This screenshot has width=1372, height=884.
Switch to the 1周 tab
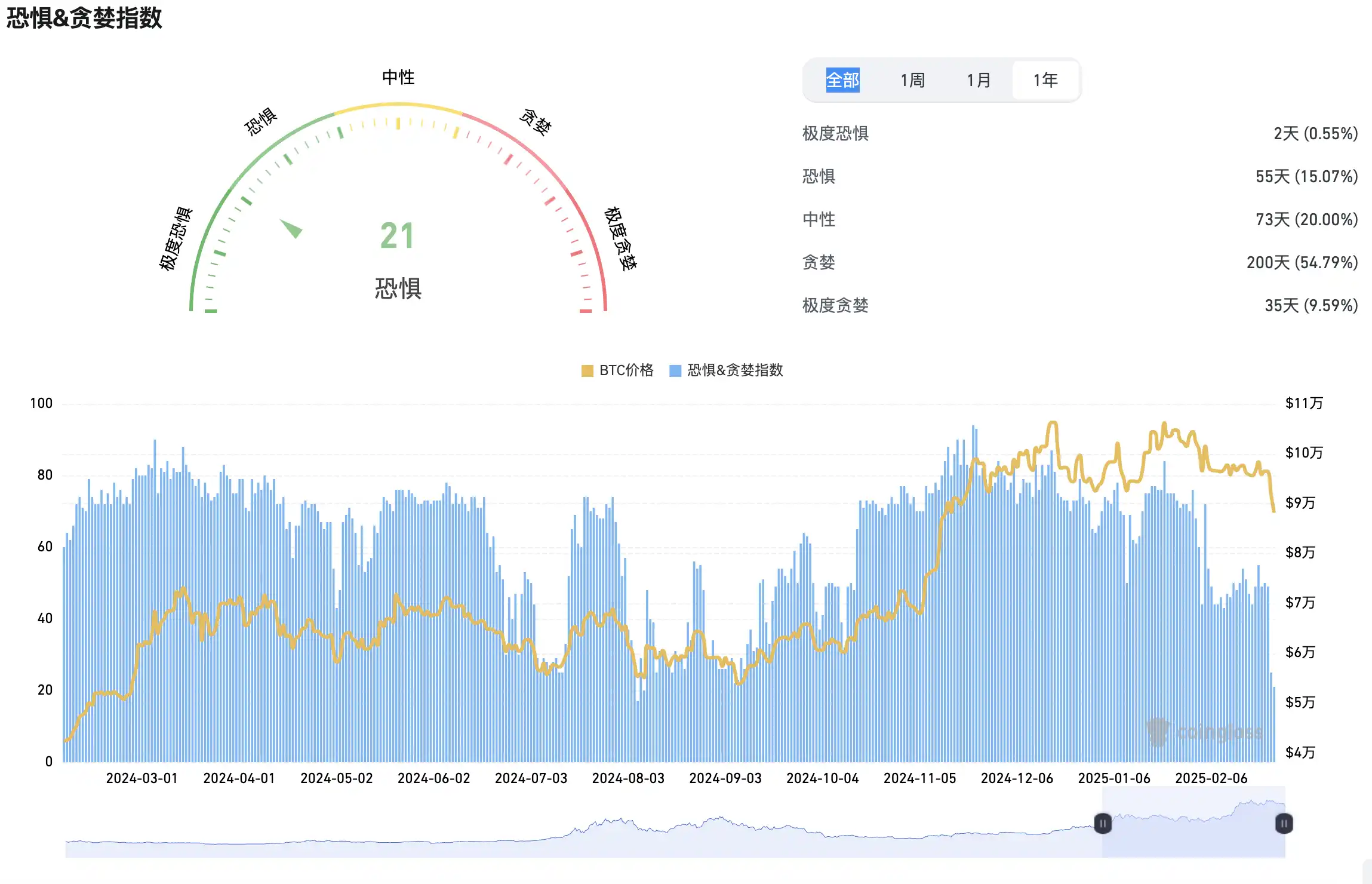pos(912,80)
